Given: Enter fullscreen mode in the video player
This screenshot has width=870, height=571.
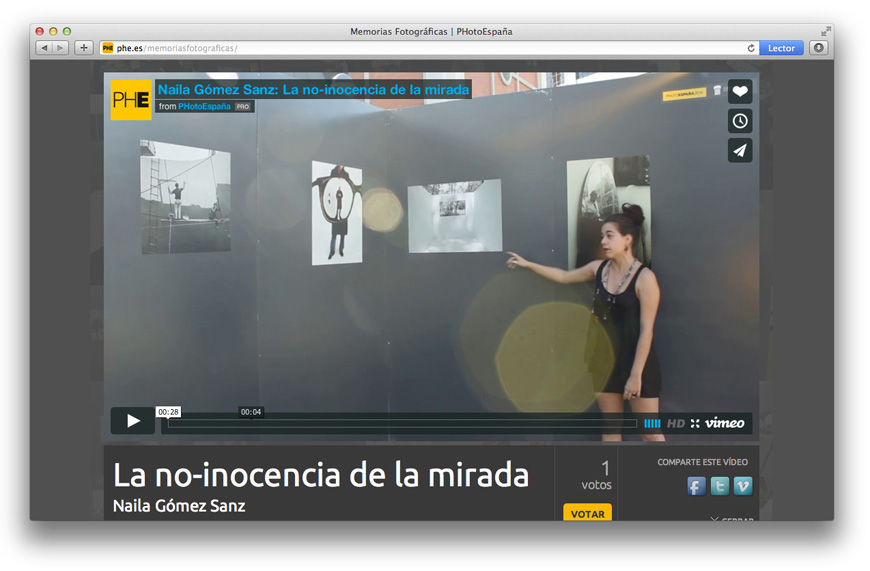Looking at the screenshot, I should point(695,423).
